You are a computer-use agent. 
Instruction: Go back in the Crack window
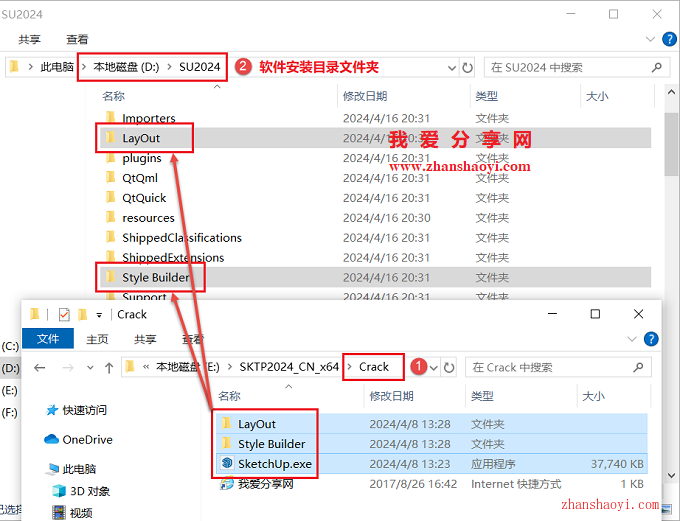tap(39, 368)
